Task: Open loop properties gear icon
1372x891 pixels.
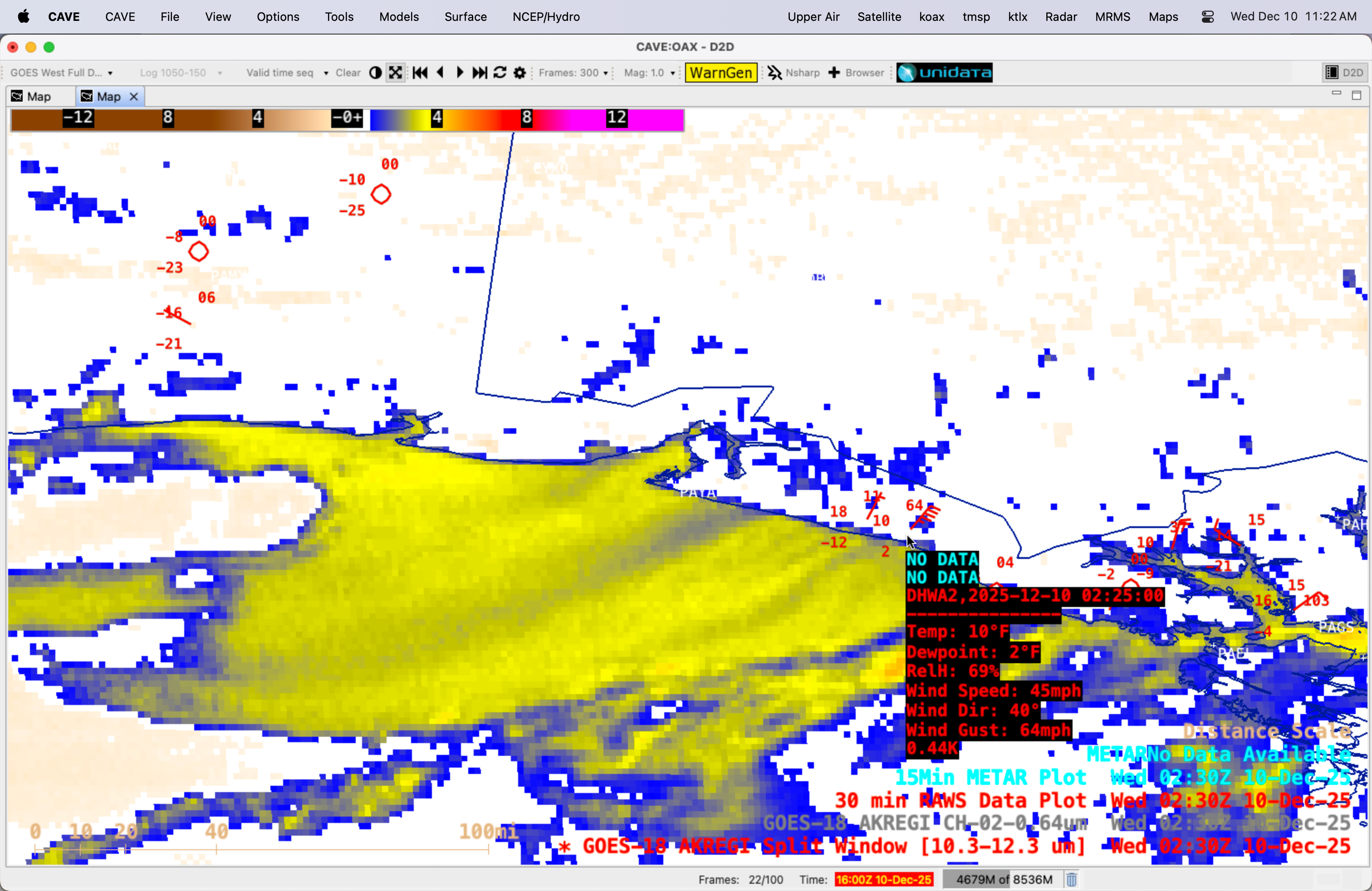Action: [x=519, y=73]
